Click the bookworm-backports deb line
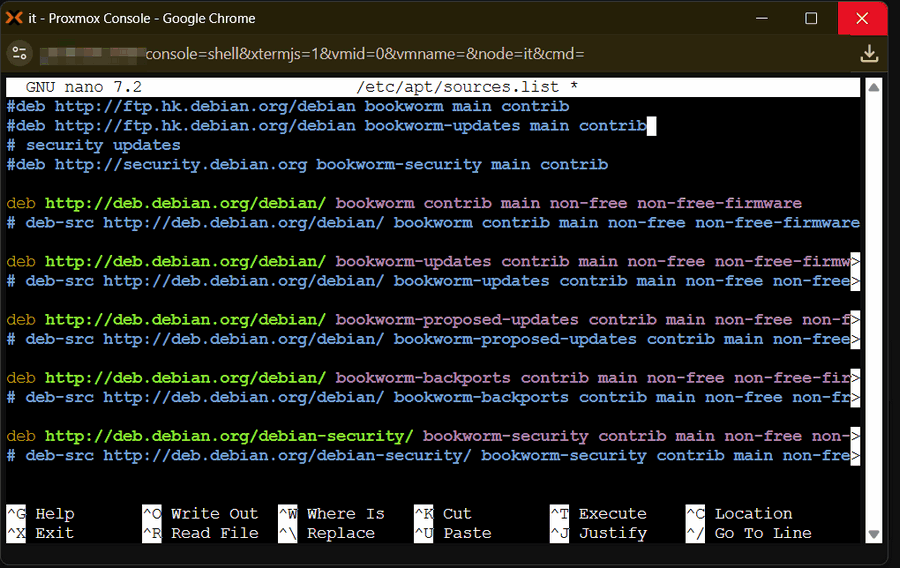The height and width of the screenshot is (568, 900). 400,378
